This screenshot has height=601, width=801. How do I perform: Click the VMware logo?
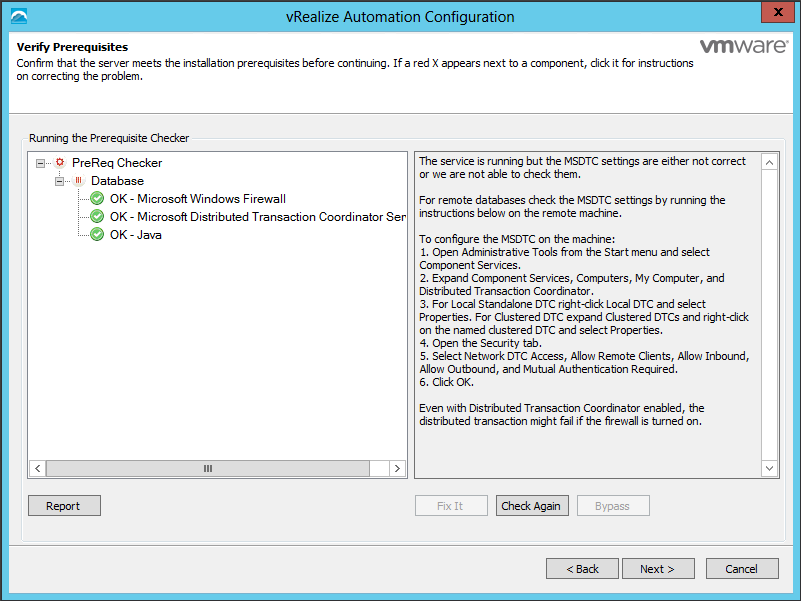(x=743, y=47)
